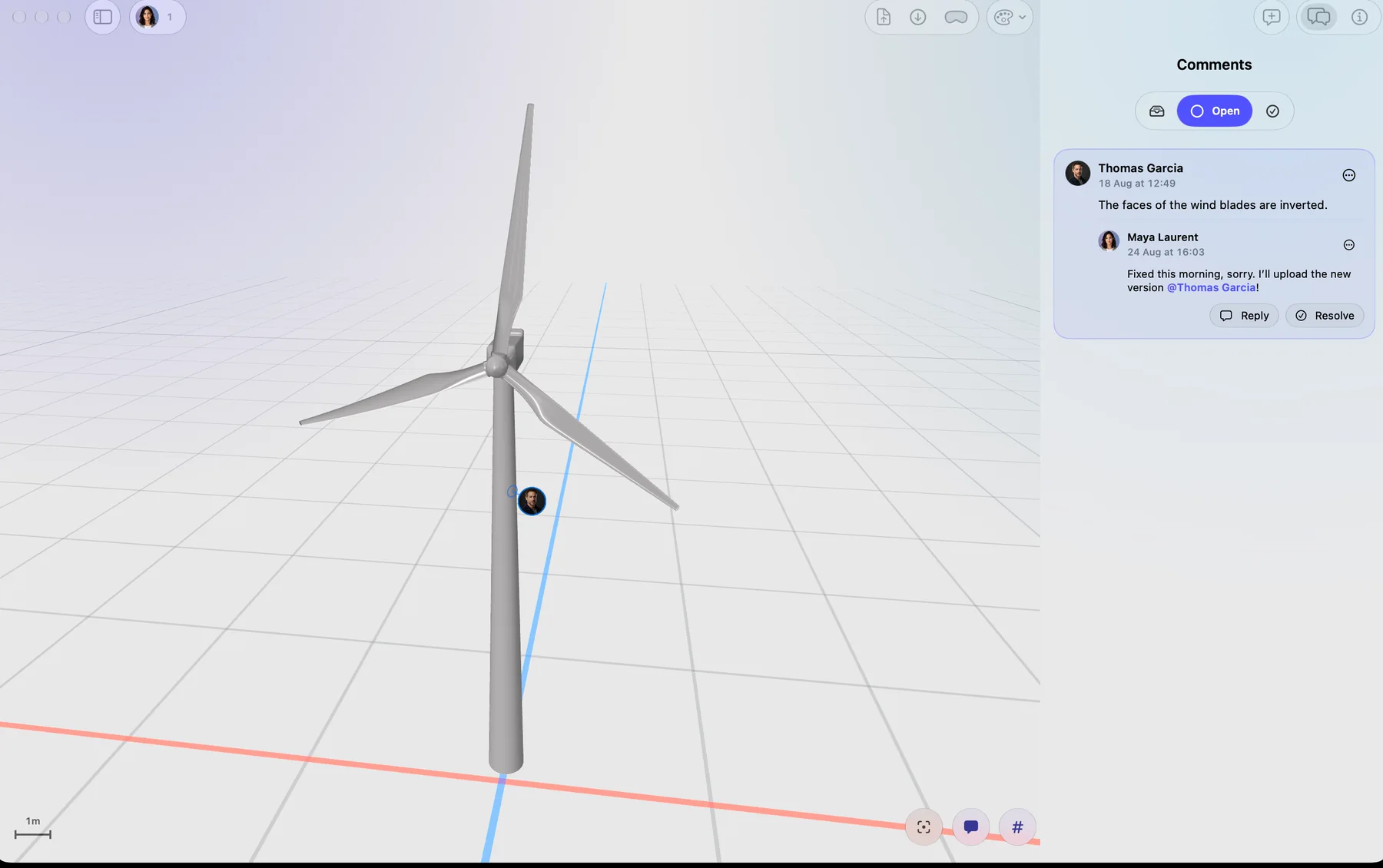Open the collaborators avatar button
Image resolution: width=1383 pixels, height=868 pixels.
(x=158, y=17)
